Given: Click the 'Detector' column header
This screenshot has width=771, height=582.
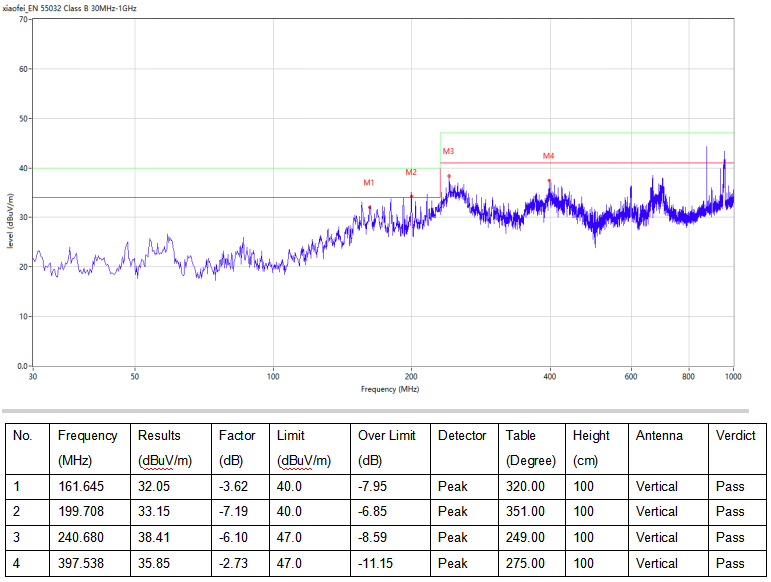Looking at the screenshot, I should (464, 449).
